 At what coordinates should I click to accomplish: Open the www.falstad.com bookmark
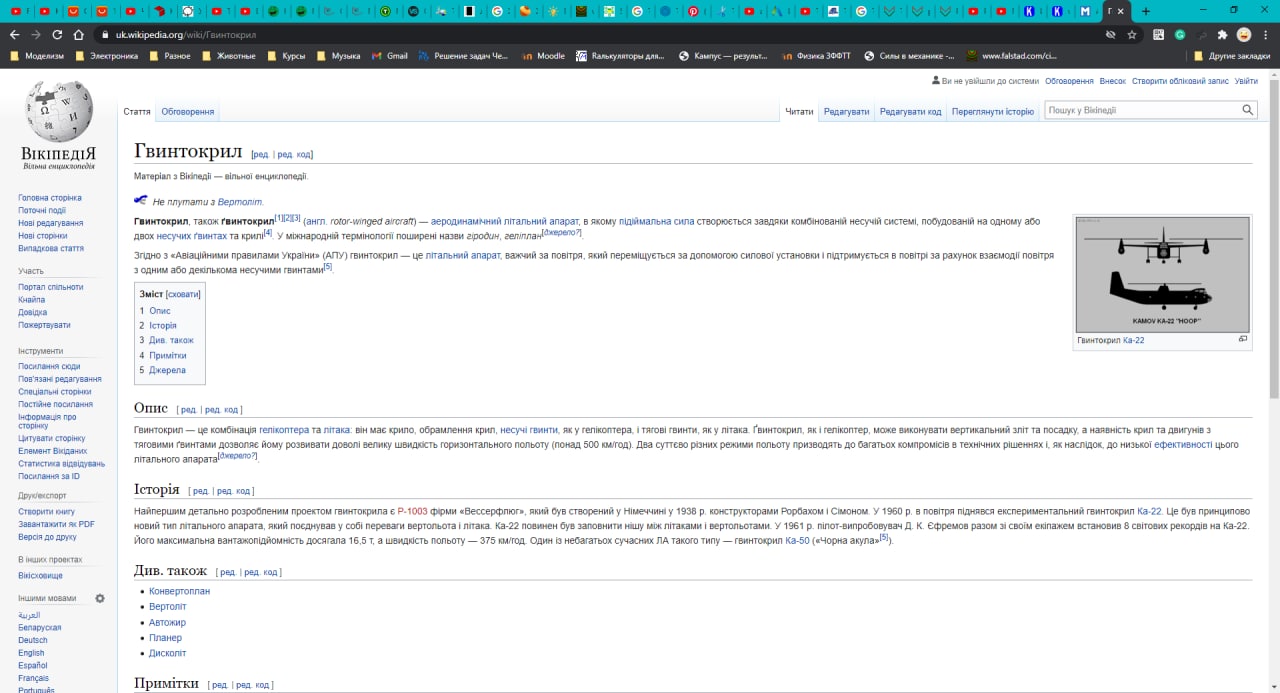click(x=1012, y=56)
